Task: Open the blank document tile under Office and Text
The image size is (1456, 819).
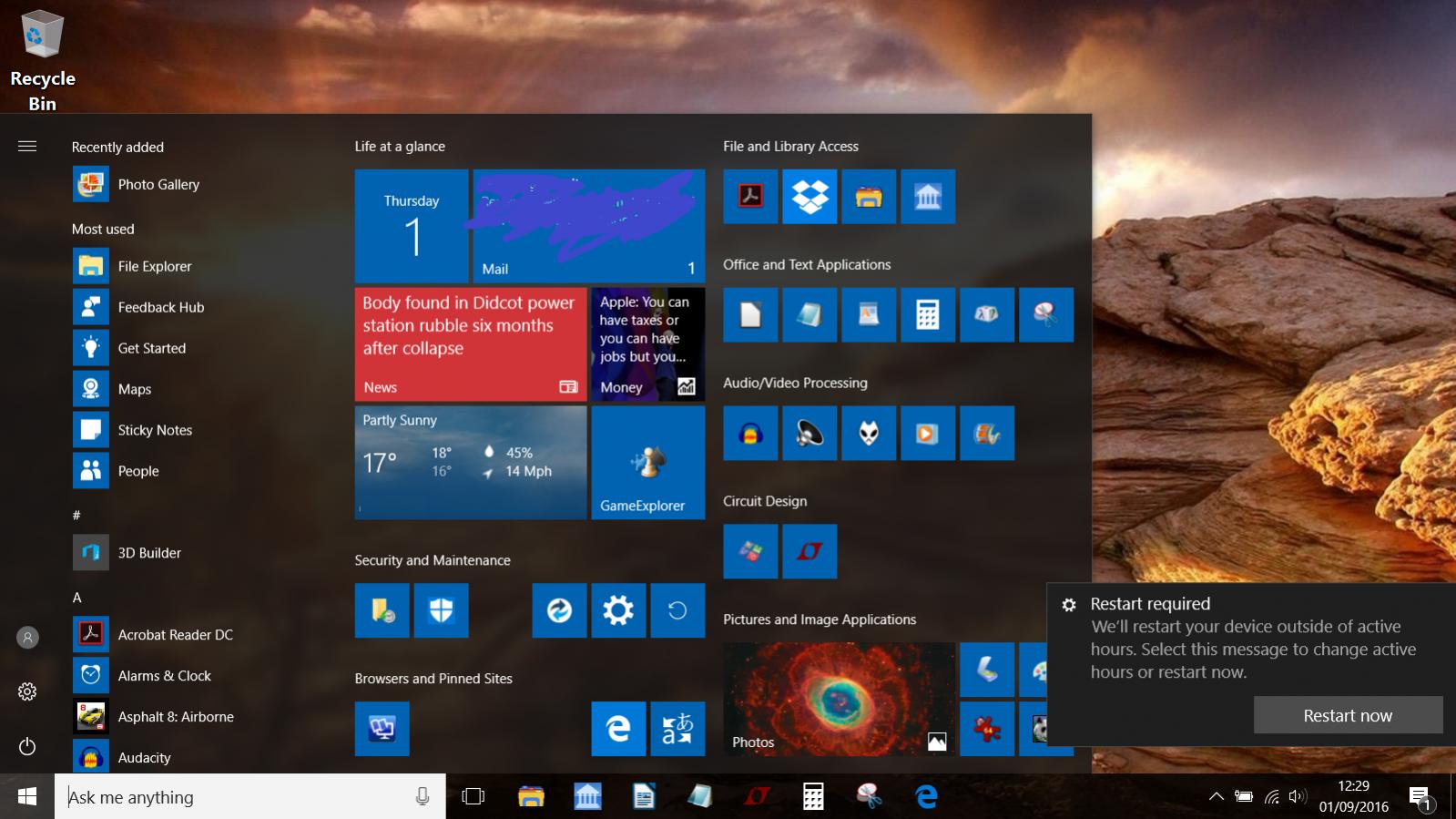Action: coord(750,314)
